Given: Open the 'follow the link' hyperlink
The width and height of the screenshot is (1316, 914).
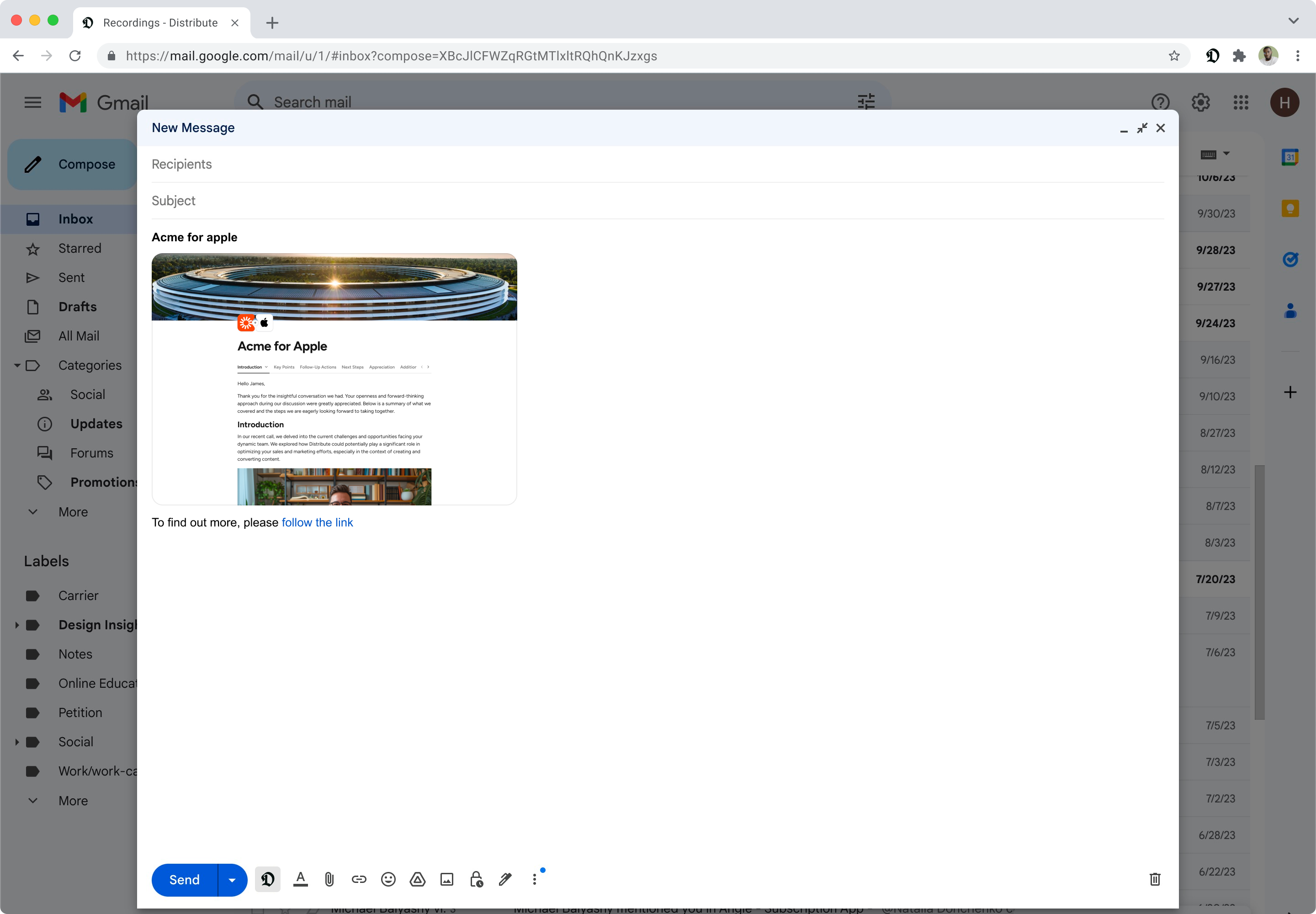Looking at the screenshot, I should (x=317, y=522).
